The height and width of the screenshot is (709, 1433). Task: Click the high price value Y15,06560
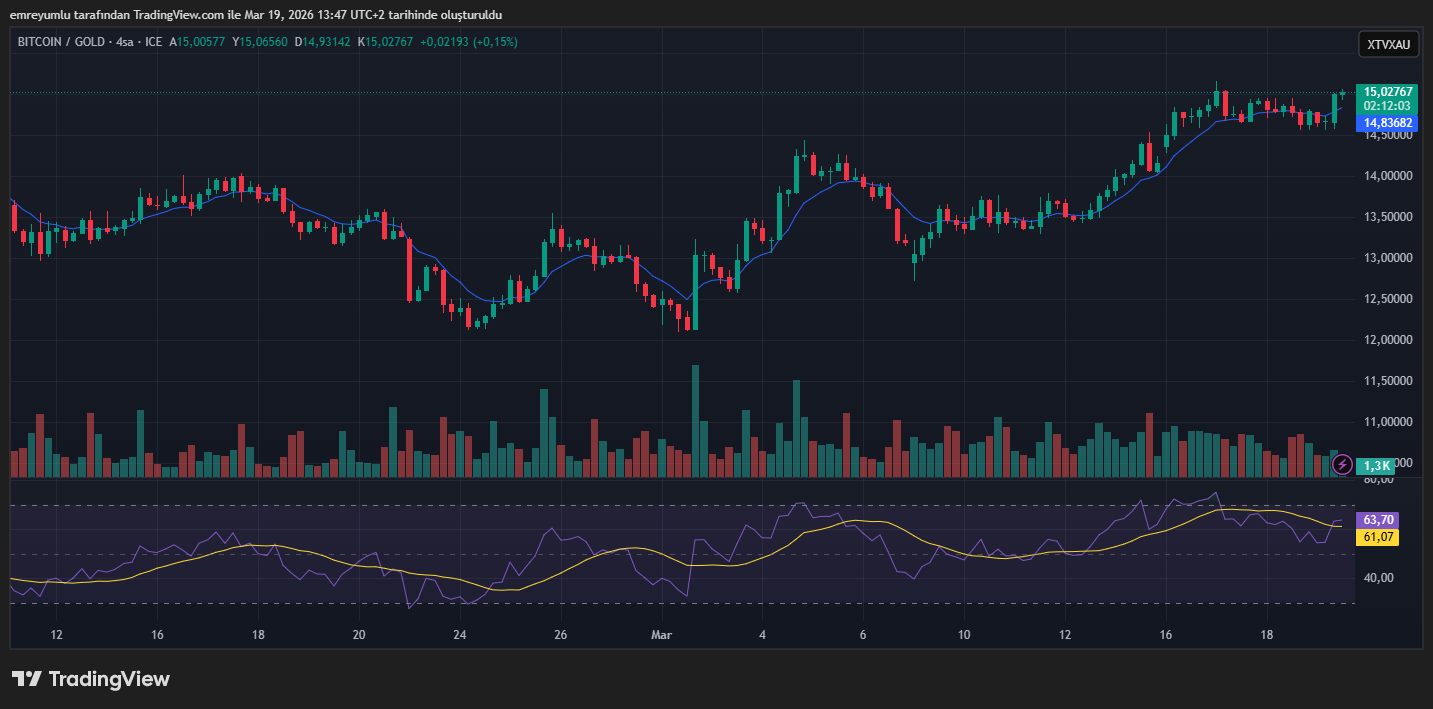(259, 42)
